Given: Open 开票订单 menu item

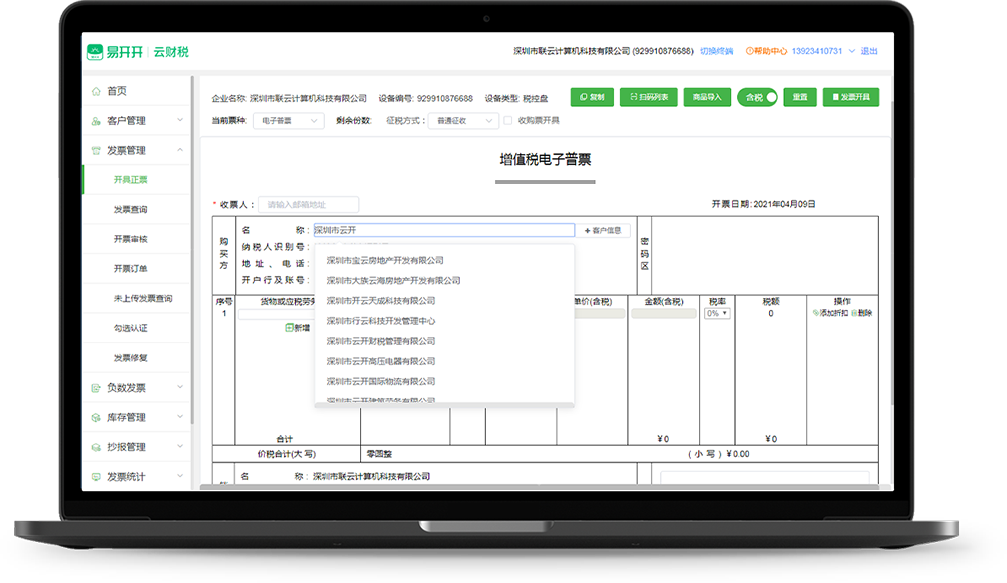Looking at the screenshot, I should pyautogui.click(x=136, y=268).
